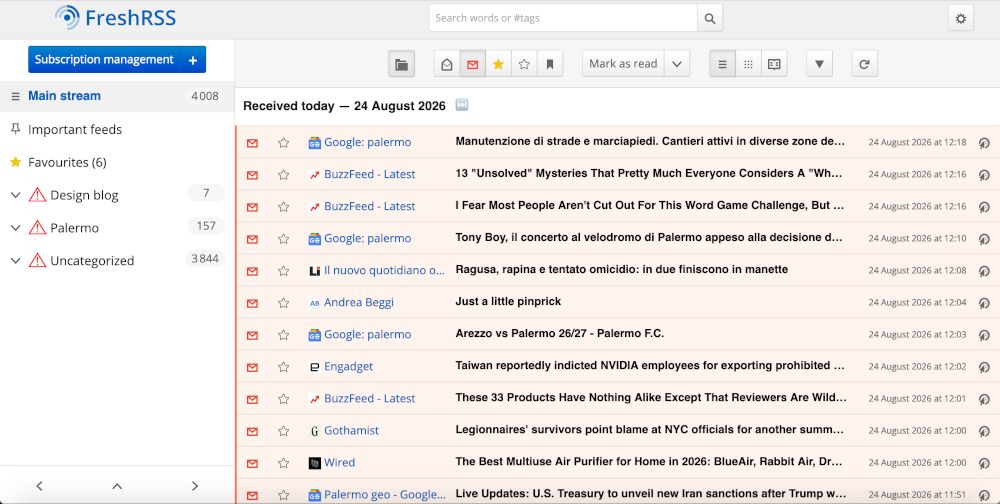This screenshot has width=1000, height=504.
Task: Go to next article with right arrow
Action: tap(195, 486)
